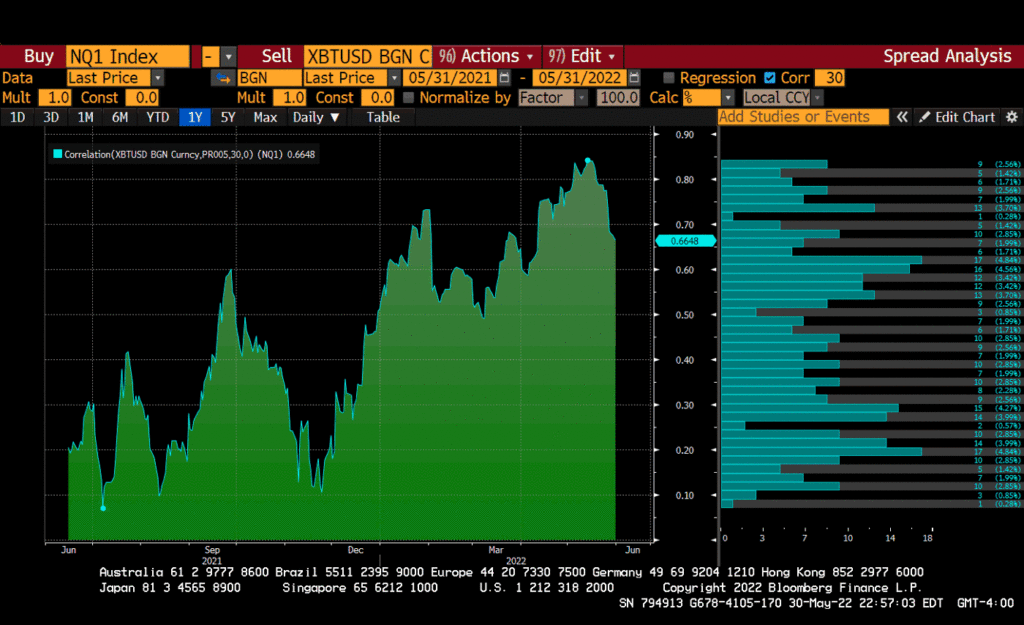Click the Table view button

(x=382, y=117)
